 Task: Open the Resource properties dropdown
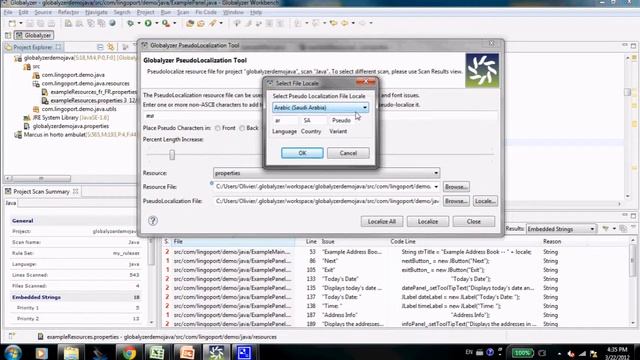click(326, 173)
